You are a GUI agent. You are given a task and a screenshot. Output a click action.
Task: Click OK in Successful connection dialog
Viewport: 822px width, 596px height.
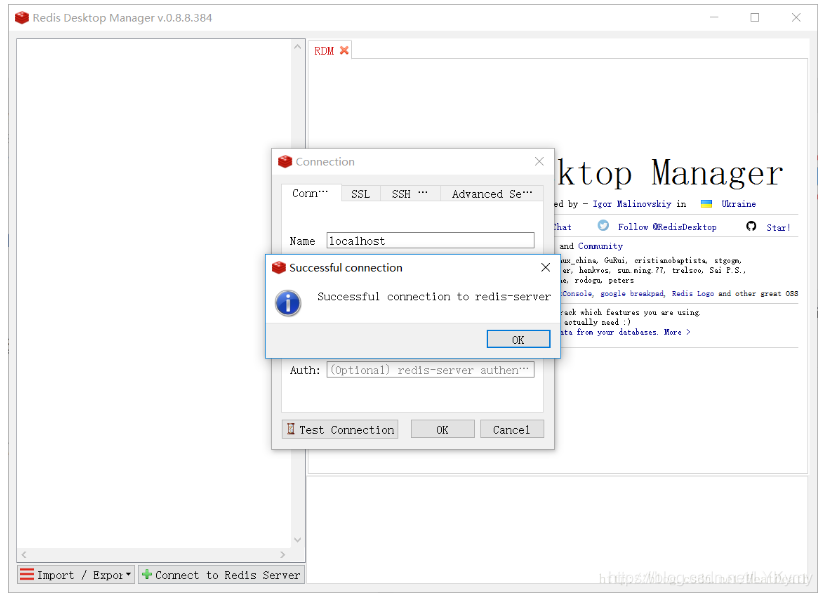point(518,339)
